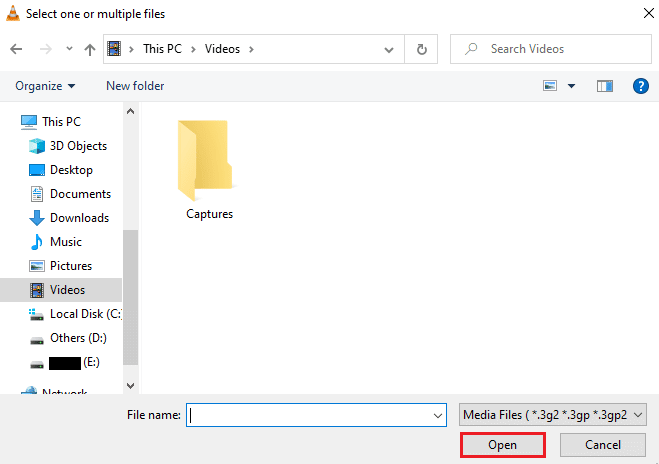Image resolution: width=659 pixels, height=464 pixels.
Task: Click the Open button
Action: tap(503, 445)
